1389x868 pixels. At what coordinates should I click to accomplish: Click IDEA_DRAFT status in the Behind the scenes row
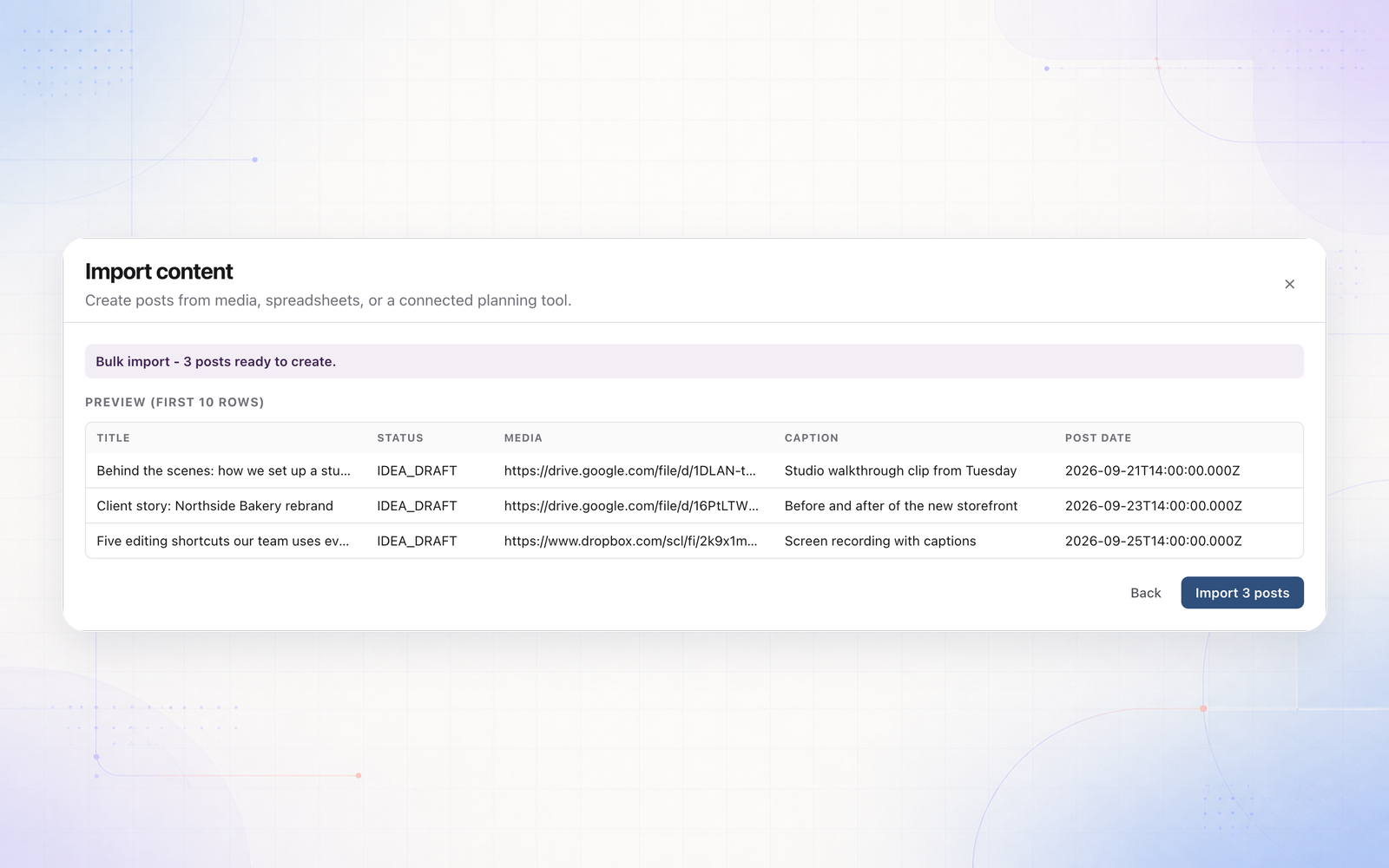417,470
